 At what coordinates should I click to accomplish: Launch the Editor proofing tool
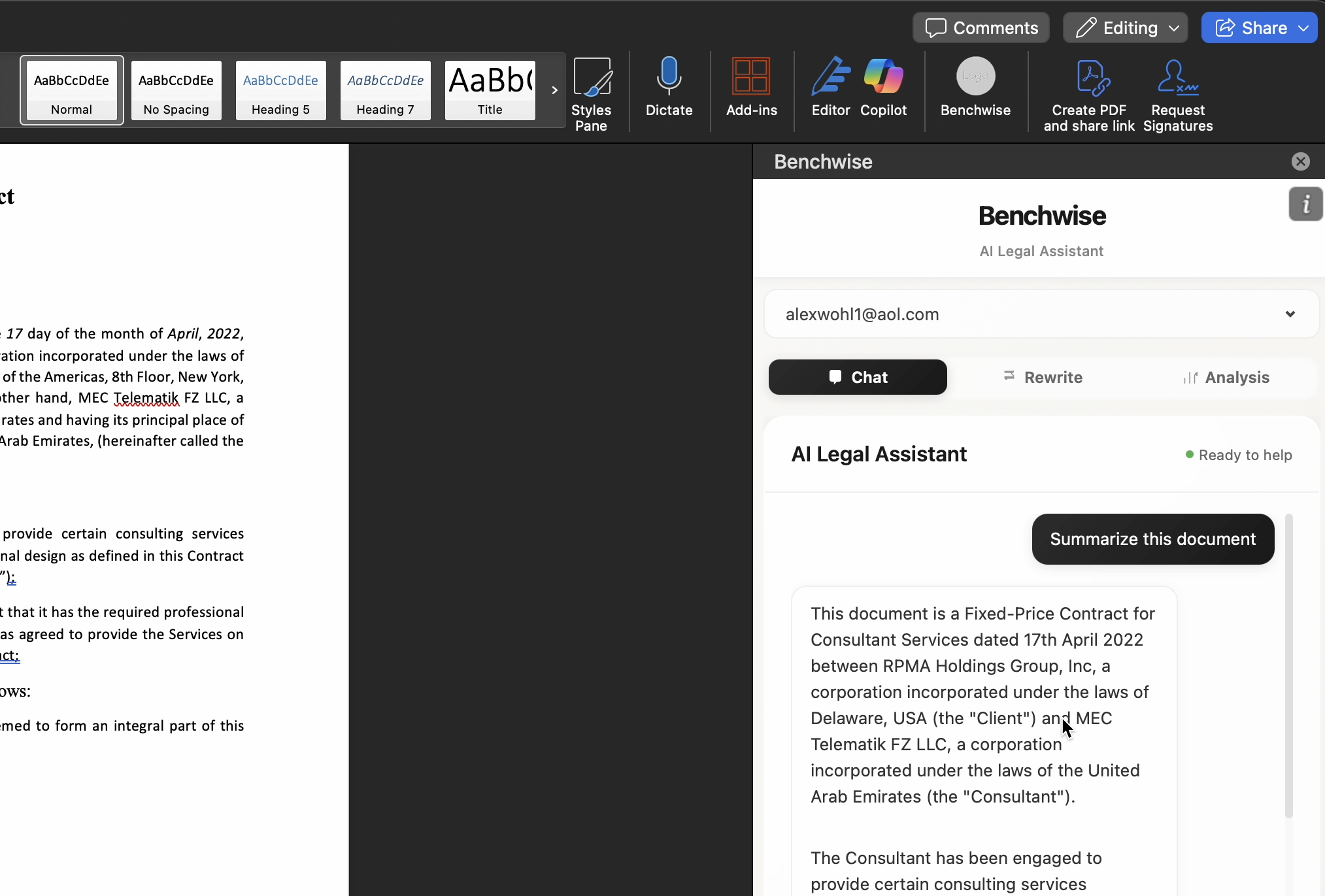(831, 87)
